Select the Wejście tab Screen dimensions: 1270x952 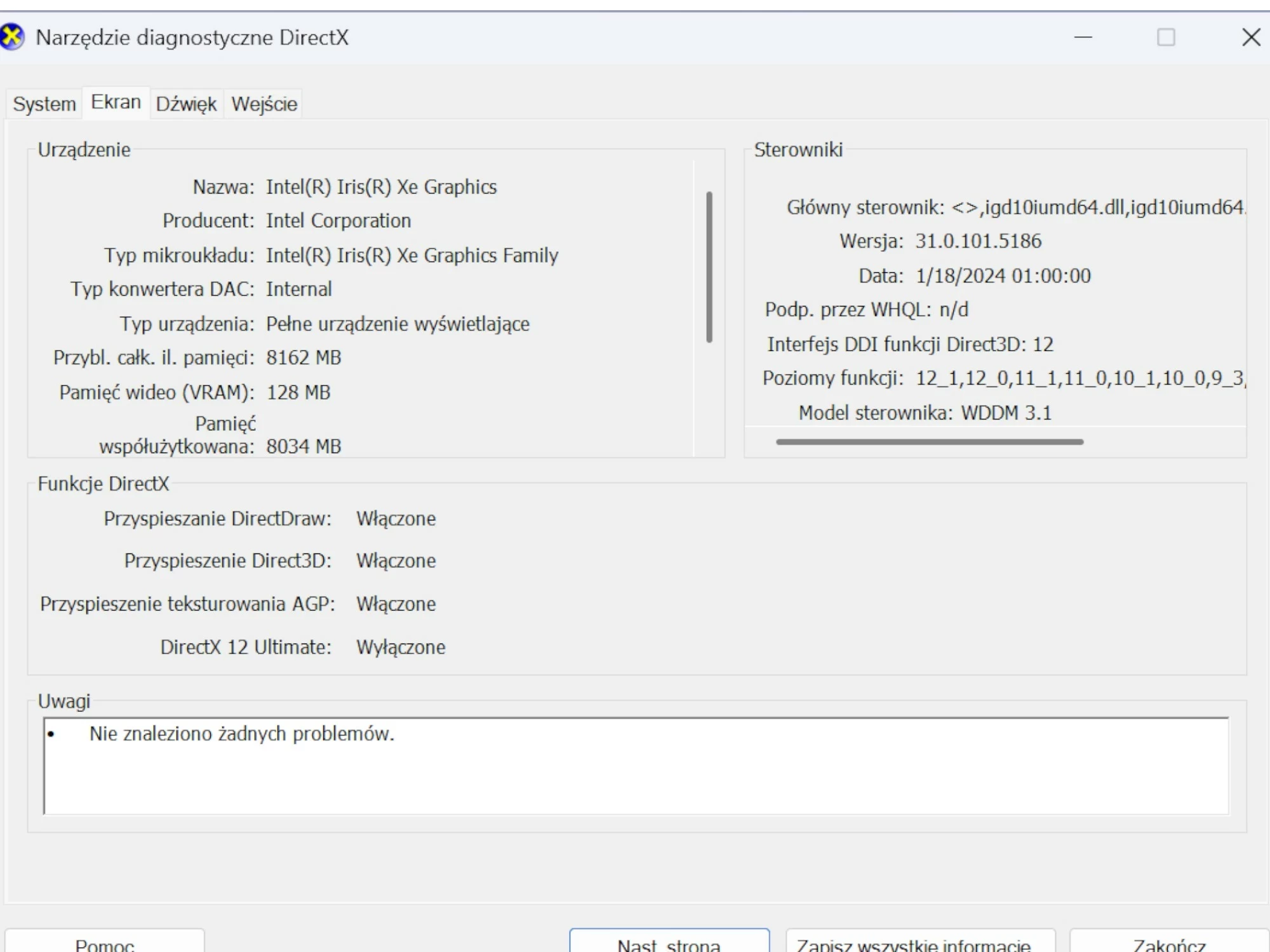click(263, 103)
